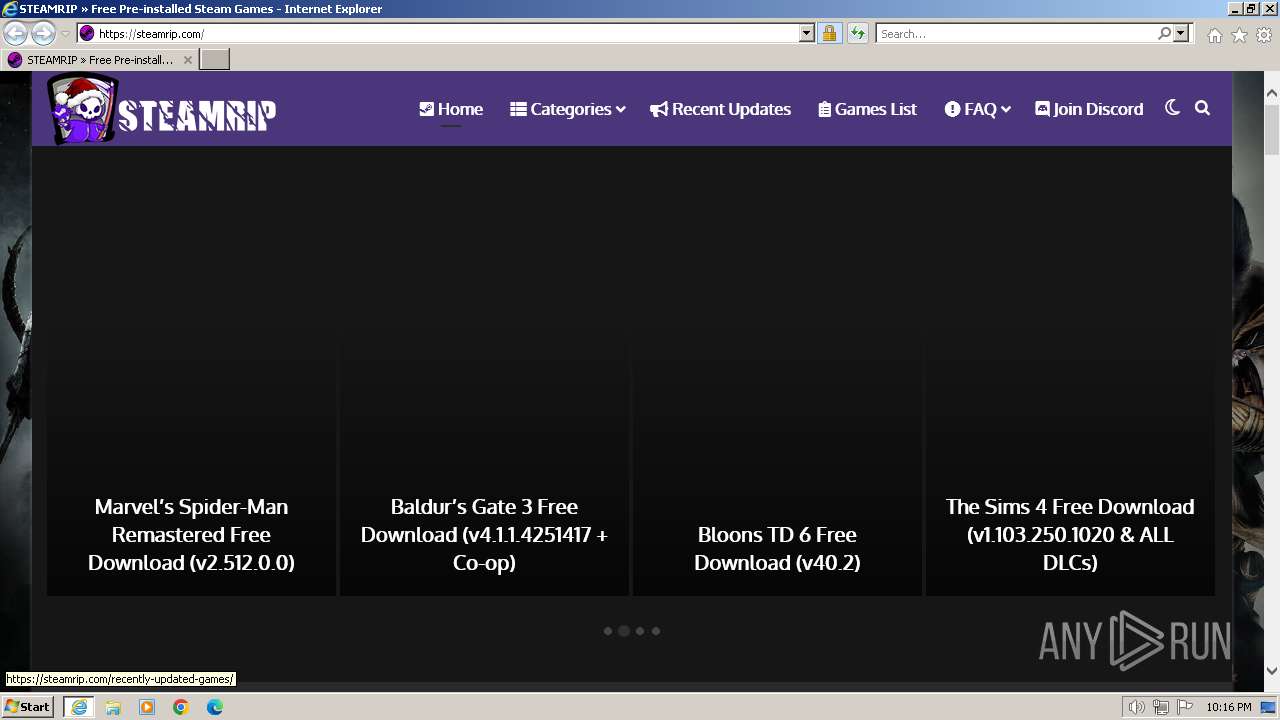Toggle dark mode moon icon
The width and height of the screenshot is (1280, 720).
1172,108
